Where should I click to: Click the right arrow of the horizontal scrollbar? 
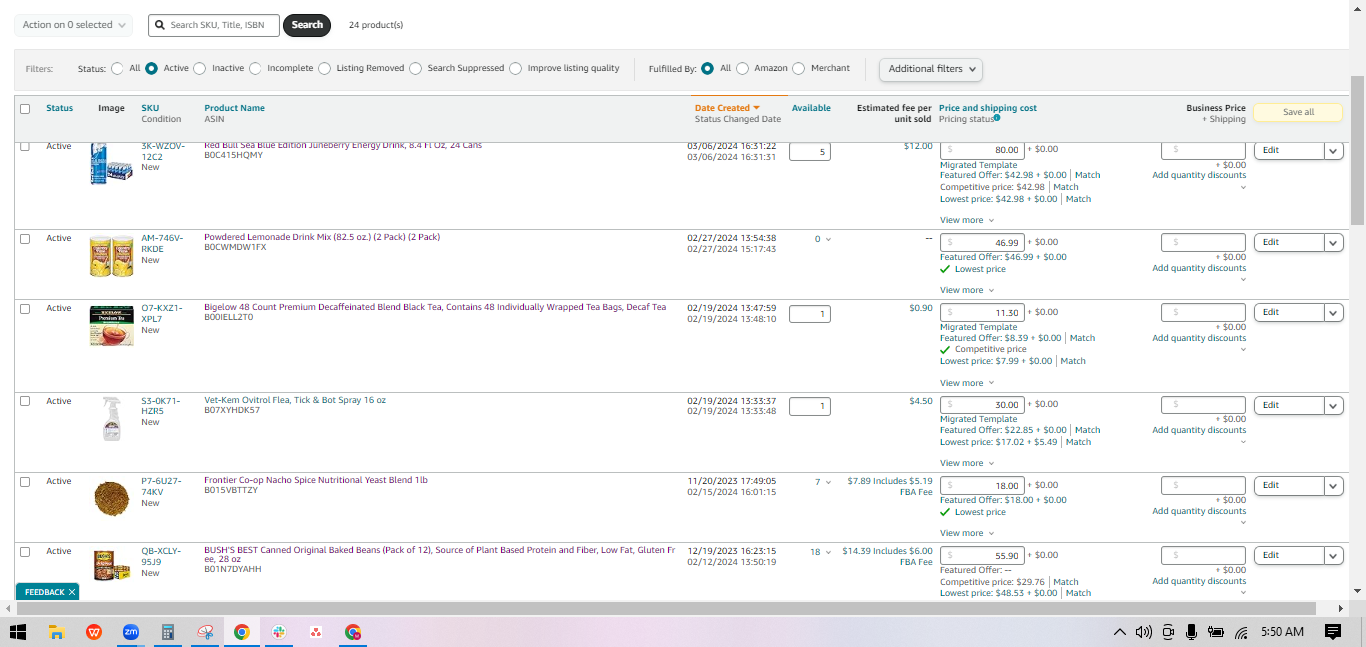1341,608
